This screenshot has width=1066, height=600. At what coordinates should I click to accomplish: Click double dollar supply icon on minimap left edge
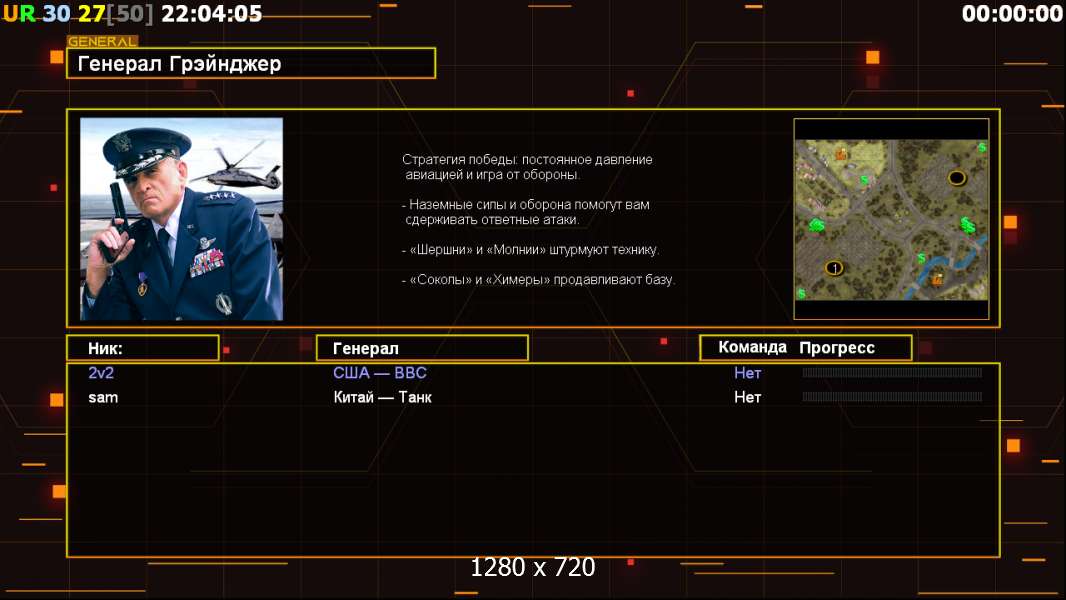(816, 224)
